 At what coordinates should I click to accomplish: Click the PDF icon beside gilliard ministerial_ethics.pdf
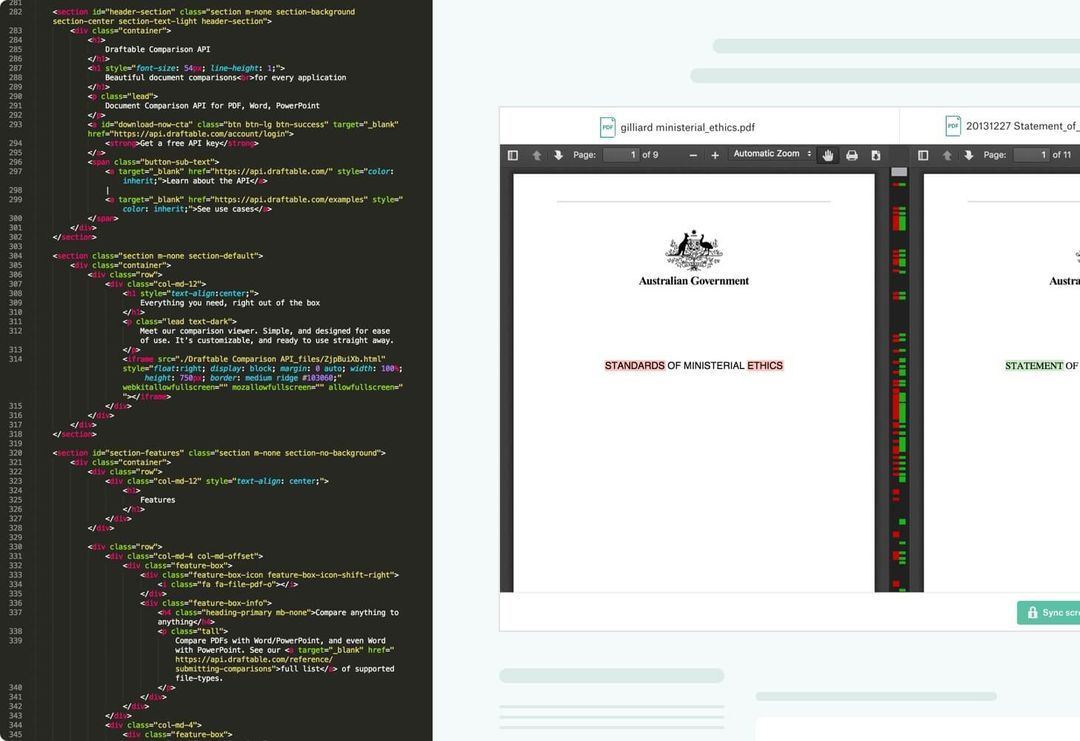coord(607,127)
